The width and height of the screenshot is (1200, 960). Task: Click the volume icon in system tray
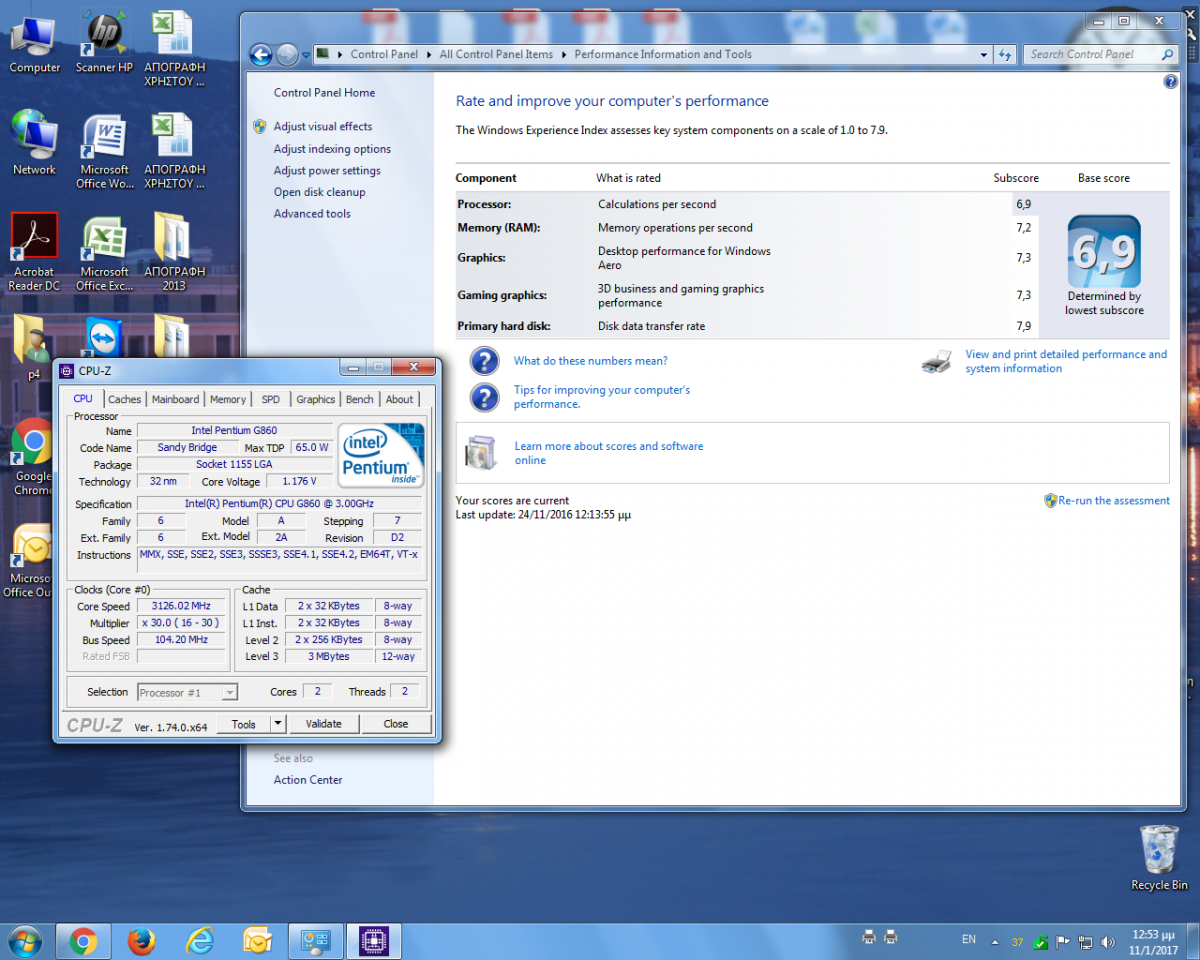click(1108, 942)
